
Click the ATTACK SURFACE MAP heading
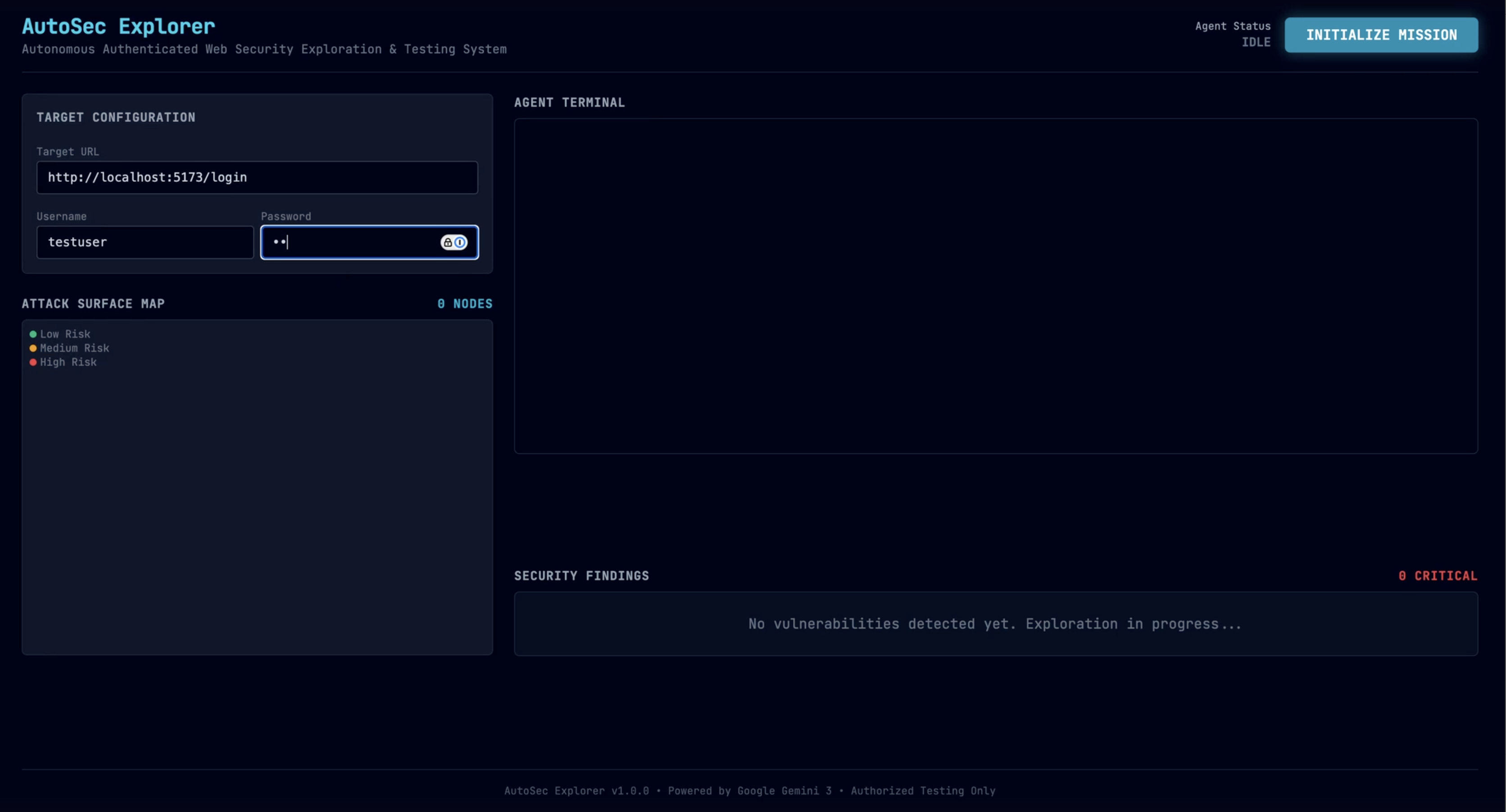coord(94,304)
